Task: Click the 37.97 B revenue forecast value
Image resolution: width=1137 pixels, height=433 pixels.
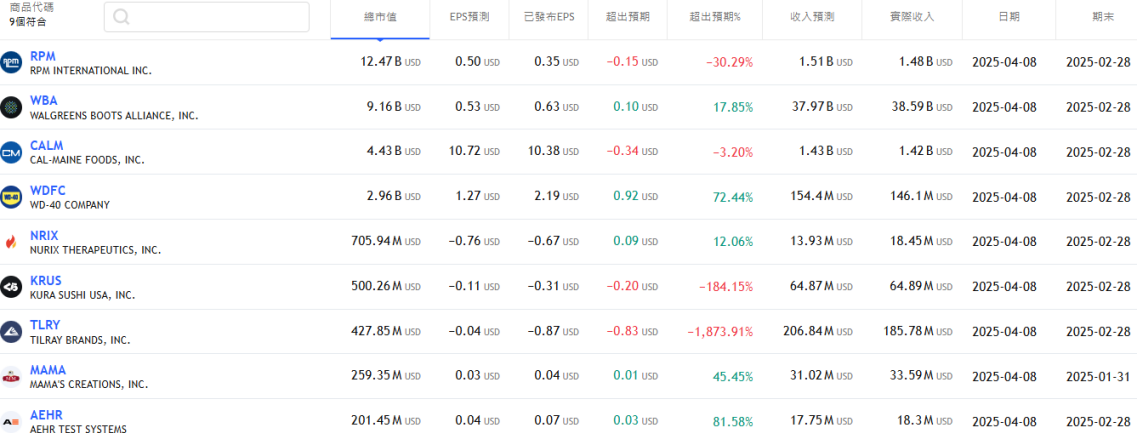Action: [x=822, y=107]
